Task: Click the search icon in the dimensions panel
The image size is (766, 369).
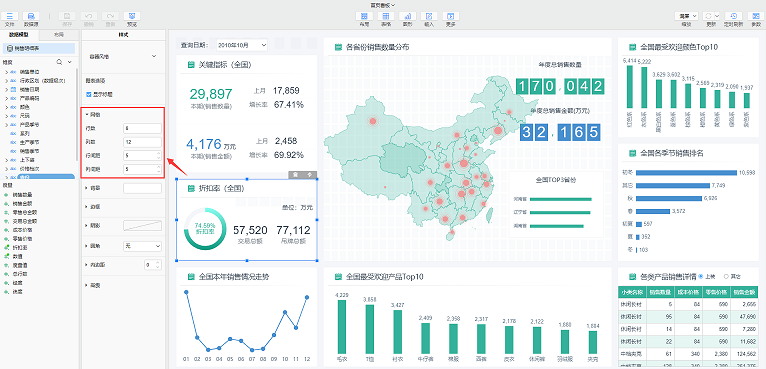Action: pos(60,62)
